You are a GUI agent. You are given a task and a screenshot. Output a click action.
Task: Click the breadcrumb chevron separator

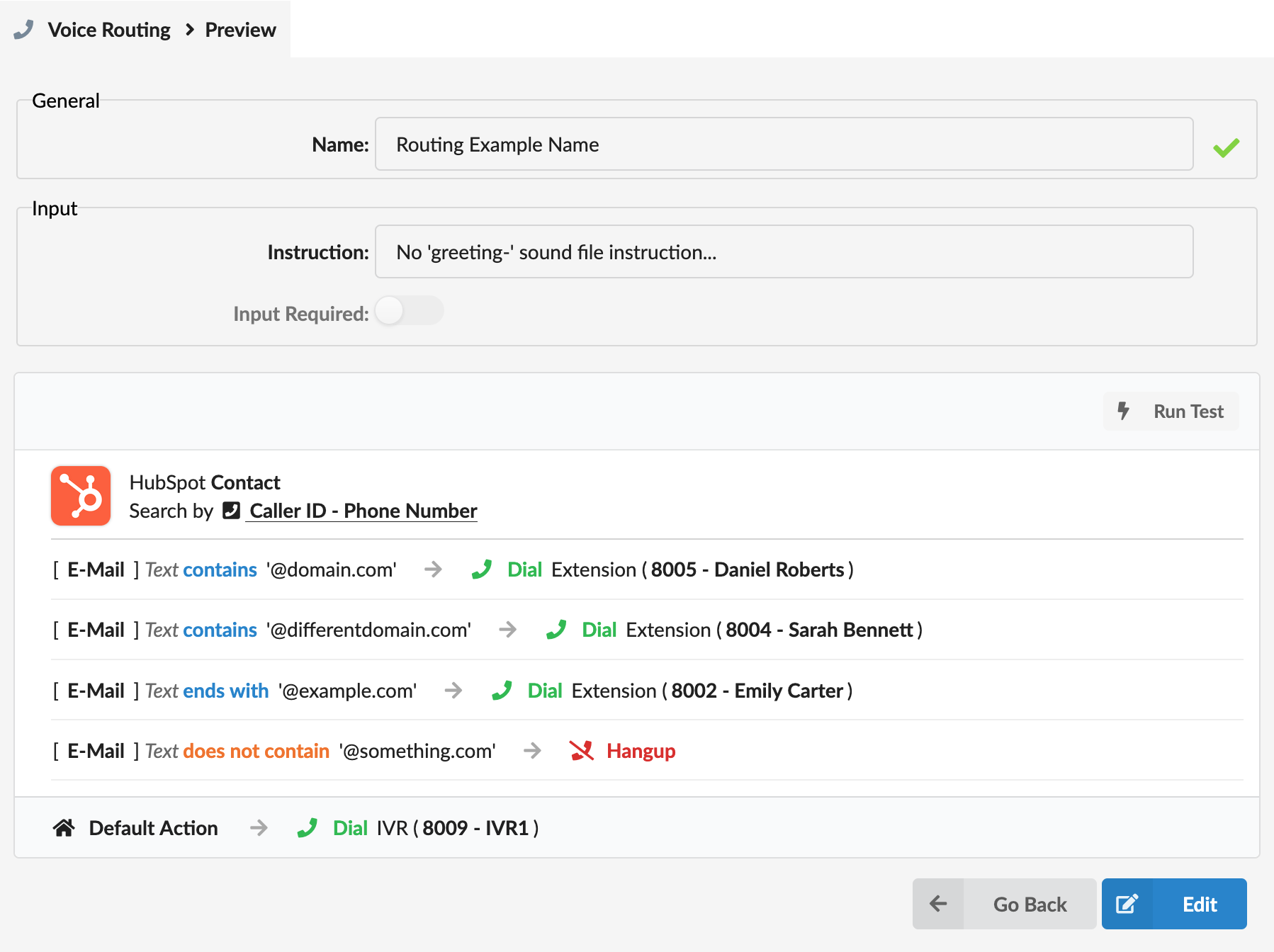189,30
